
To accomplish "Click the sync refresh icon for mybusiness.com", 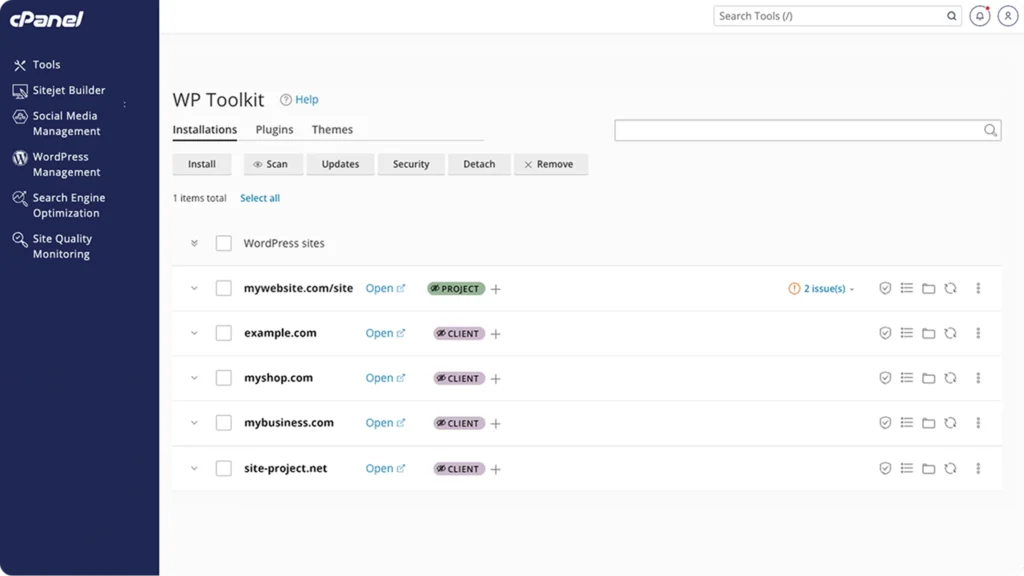I will pyautogui.click(x=950, y=423).
